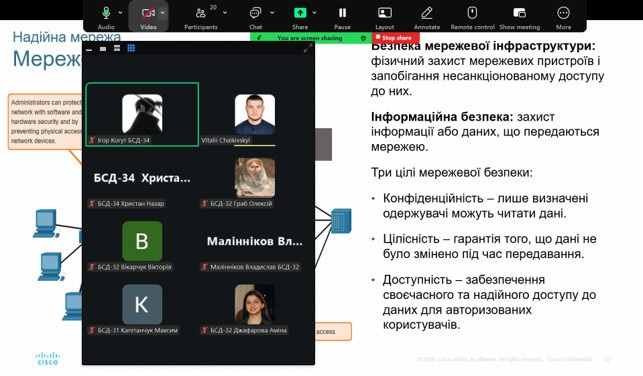Select the Annotate pencil tool
643x376 pixels.
426,13
